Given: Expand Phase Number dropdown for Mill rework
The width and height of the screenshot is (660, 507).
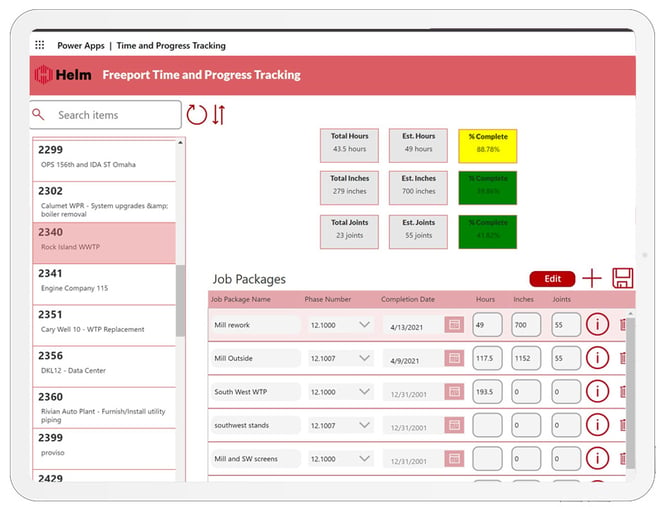Looking at the screenshot, I should (x=365, y=324).
